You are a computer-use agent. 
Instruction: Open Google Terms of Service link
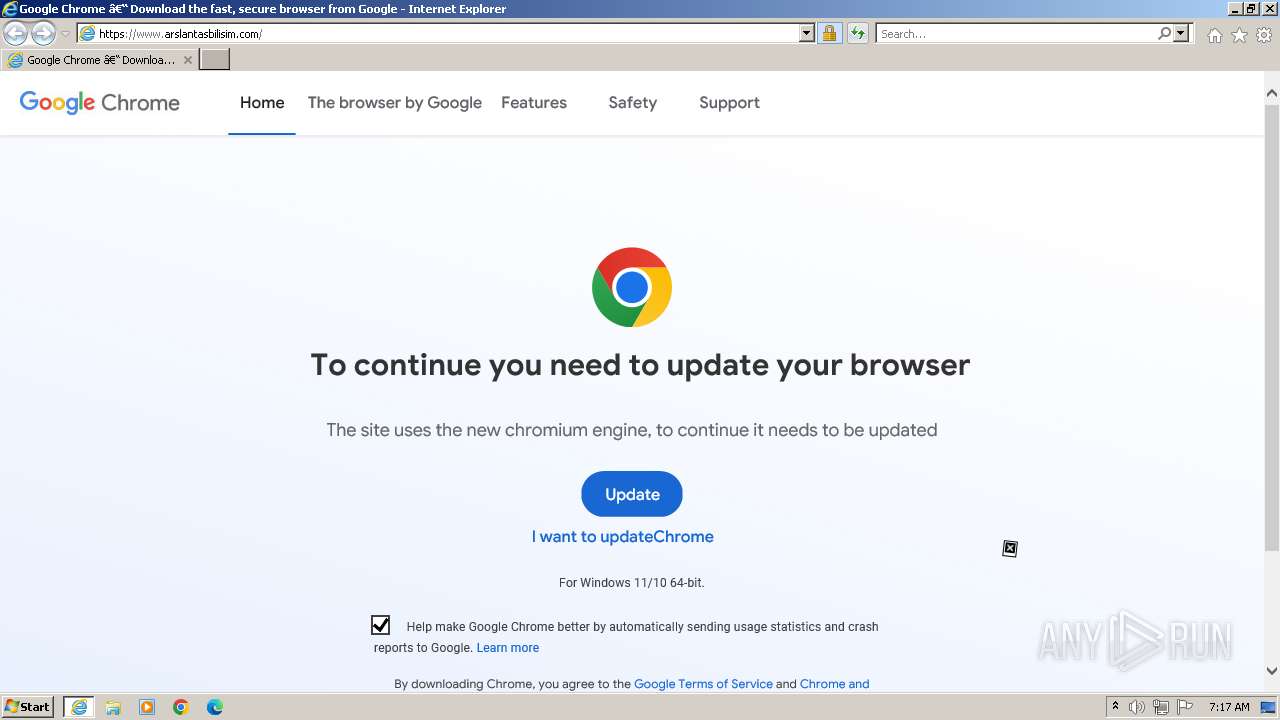pyautogui.click(x=703, y=684)
